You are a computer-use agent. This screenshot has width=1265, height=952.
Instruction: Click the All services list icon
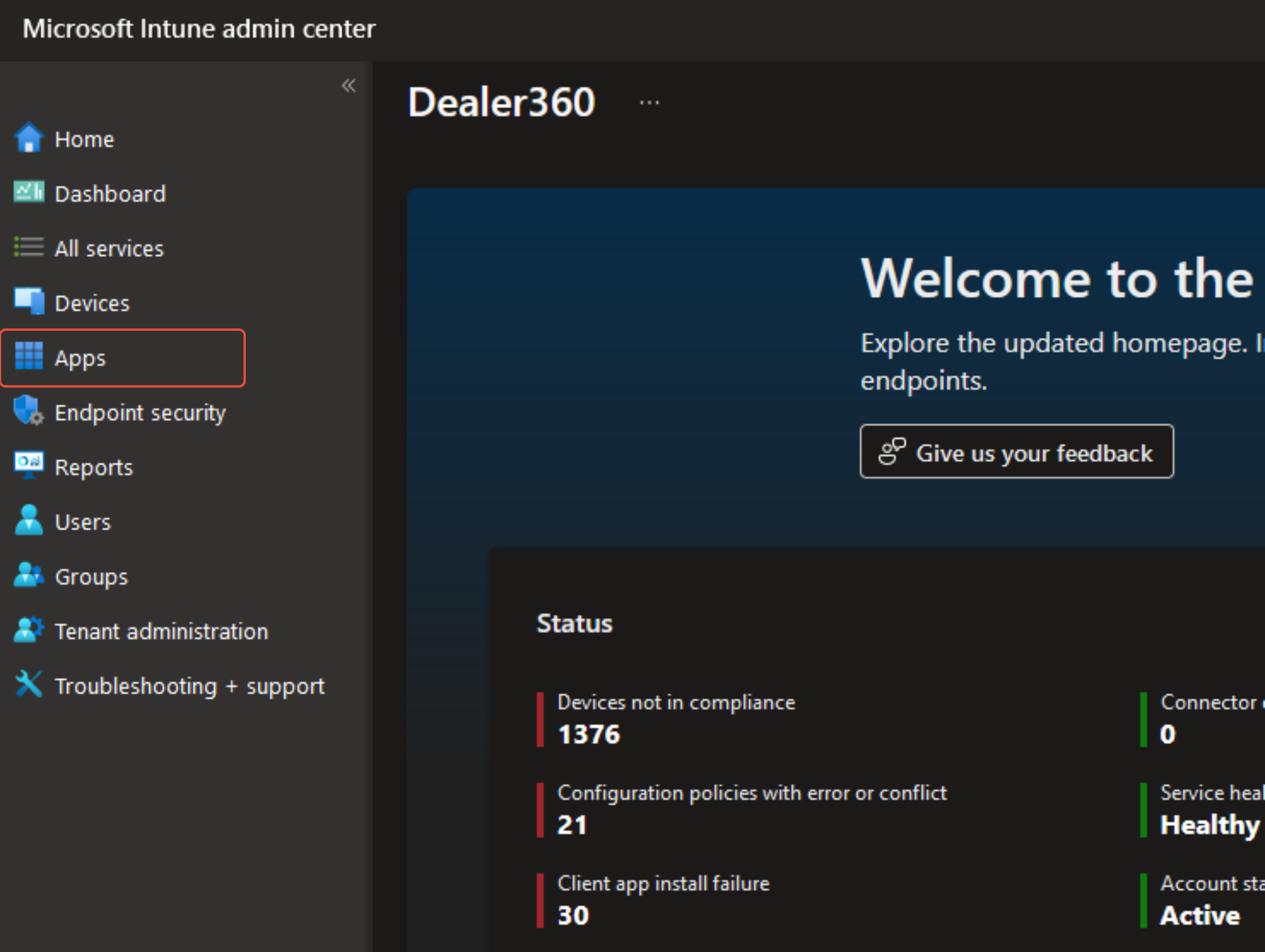click(x=28, y=247)
